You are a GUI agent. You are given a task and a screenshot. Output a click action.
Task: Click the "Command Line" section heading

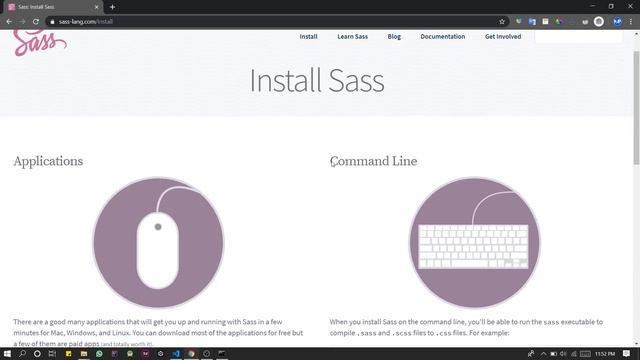[x=373, y=161]
